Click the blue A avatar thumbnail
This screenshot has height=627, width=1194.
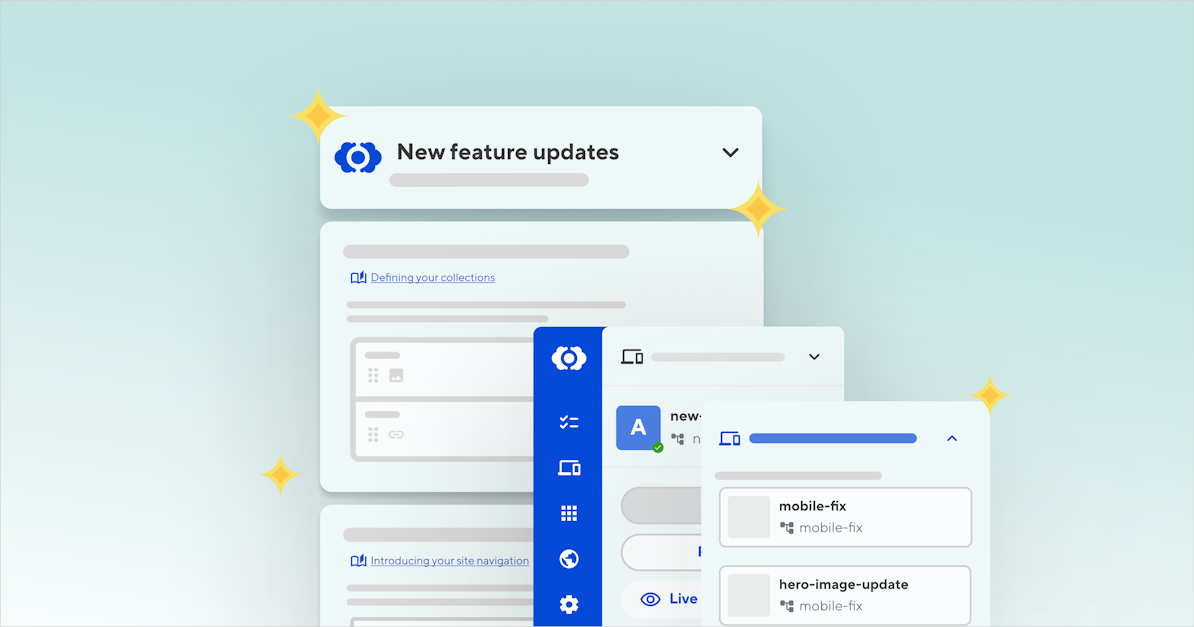tap(638, 428)
